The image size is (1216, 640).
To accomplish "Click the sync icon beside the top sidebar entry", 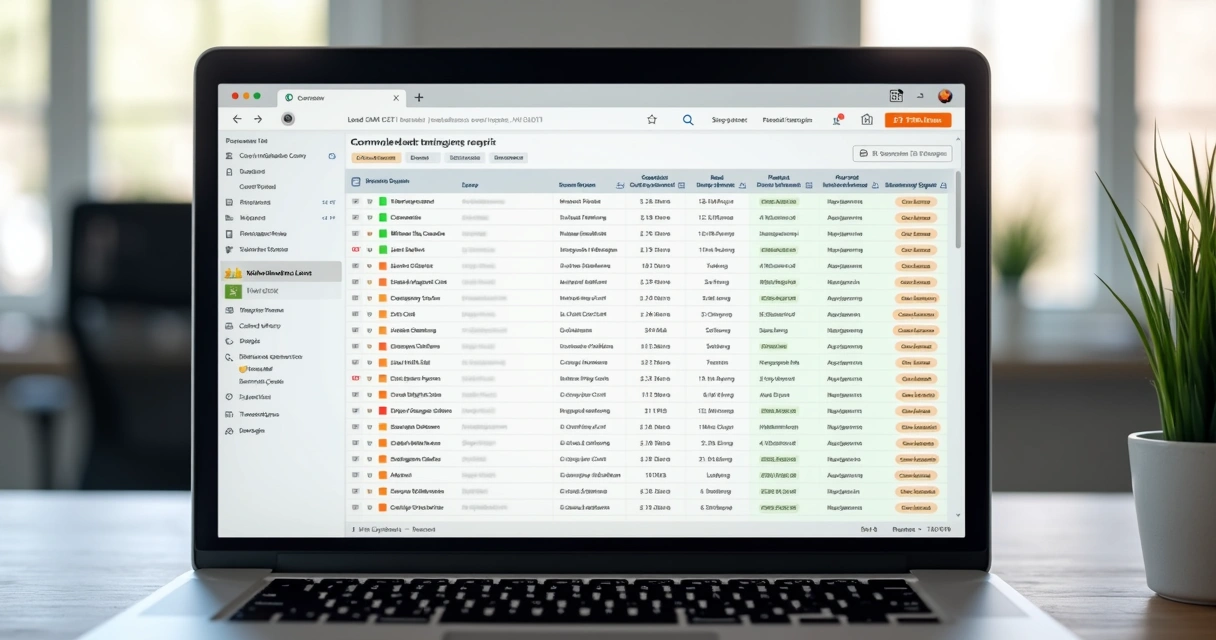I will (332, 156).
